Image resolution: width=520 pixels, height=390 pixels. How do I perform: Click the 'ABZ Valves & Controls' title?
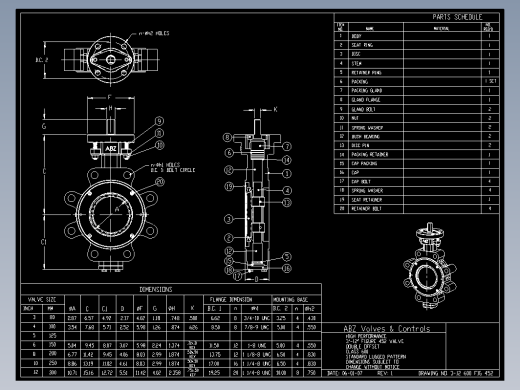[x=387, y=329]
